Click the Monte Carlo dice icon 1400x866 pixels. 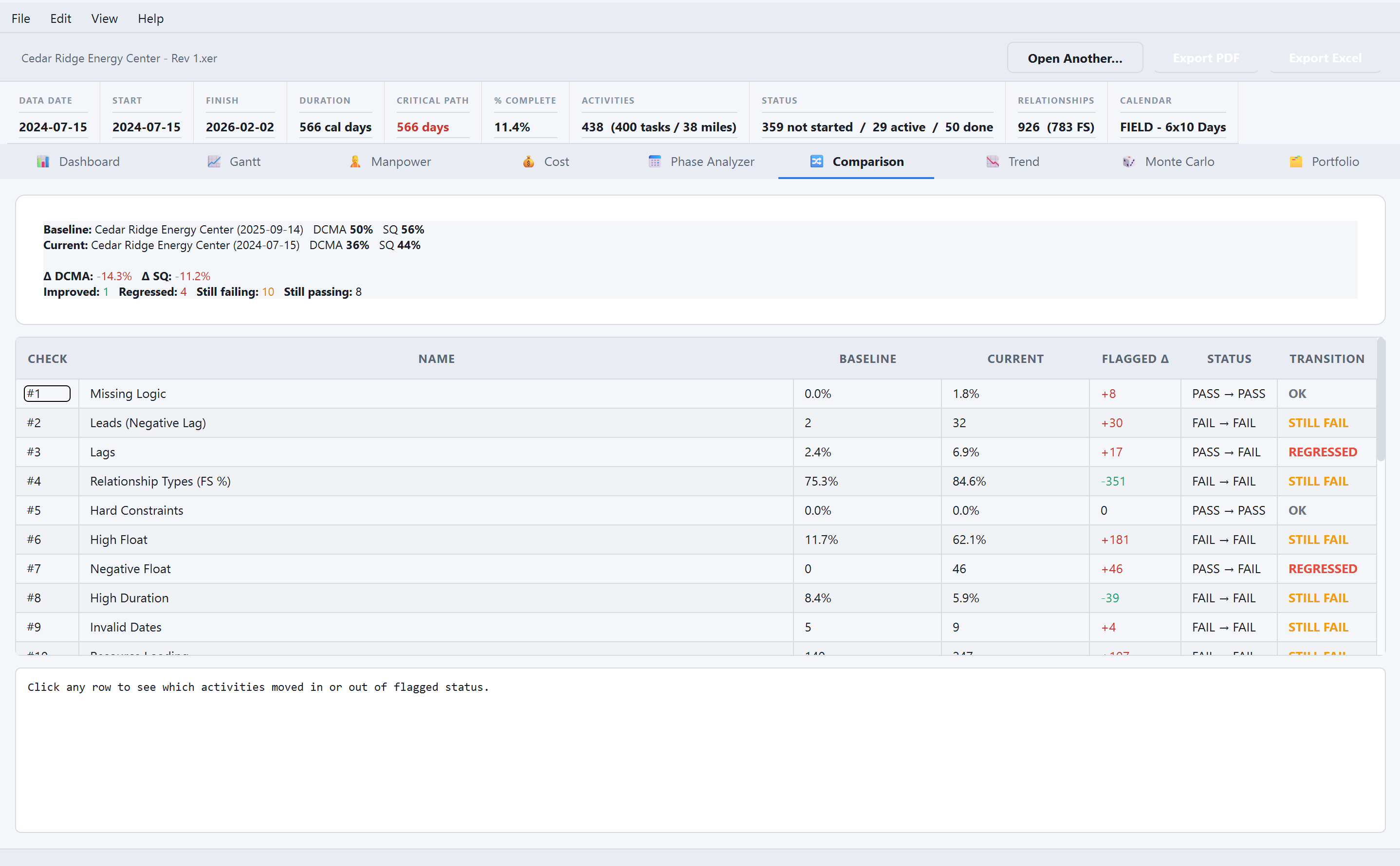pos(1129,162)
